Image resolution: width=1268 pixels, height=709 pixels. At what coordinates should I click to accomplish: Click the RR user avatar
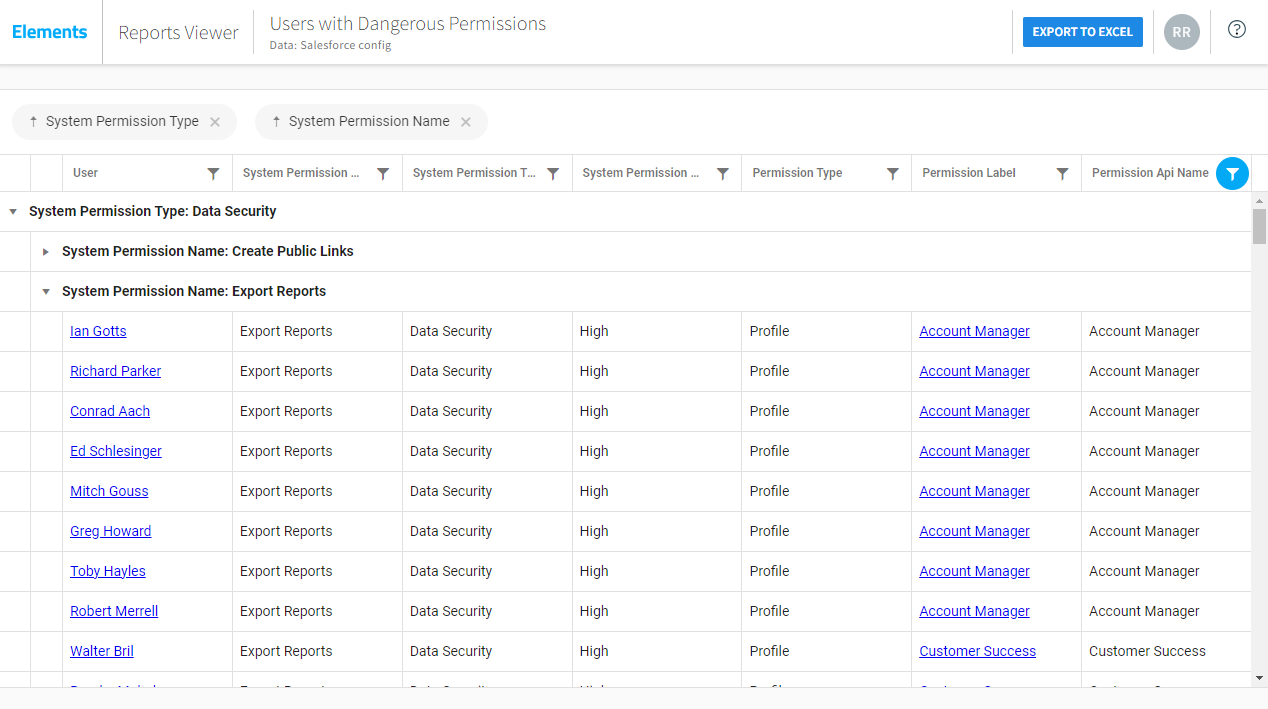[1181, 31]
